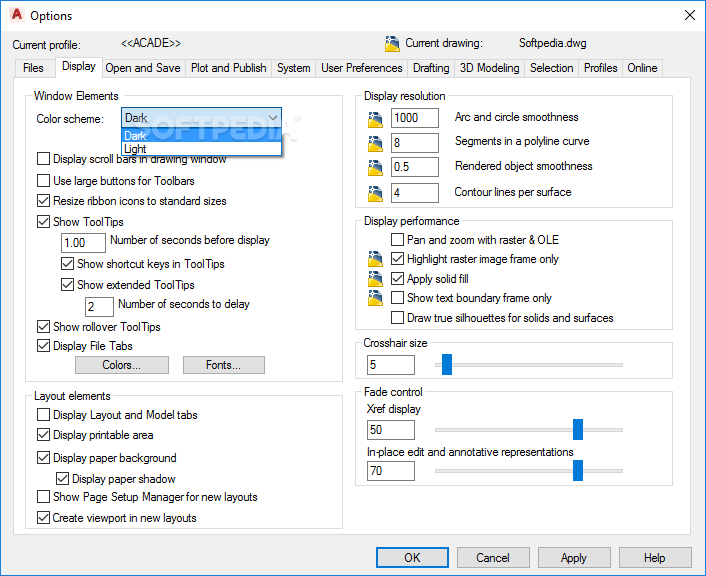Uncheck Show rollover ToolTips
The image size is (706, 576).
pyautogui.click(x=43, y=327)
